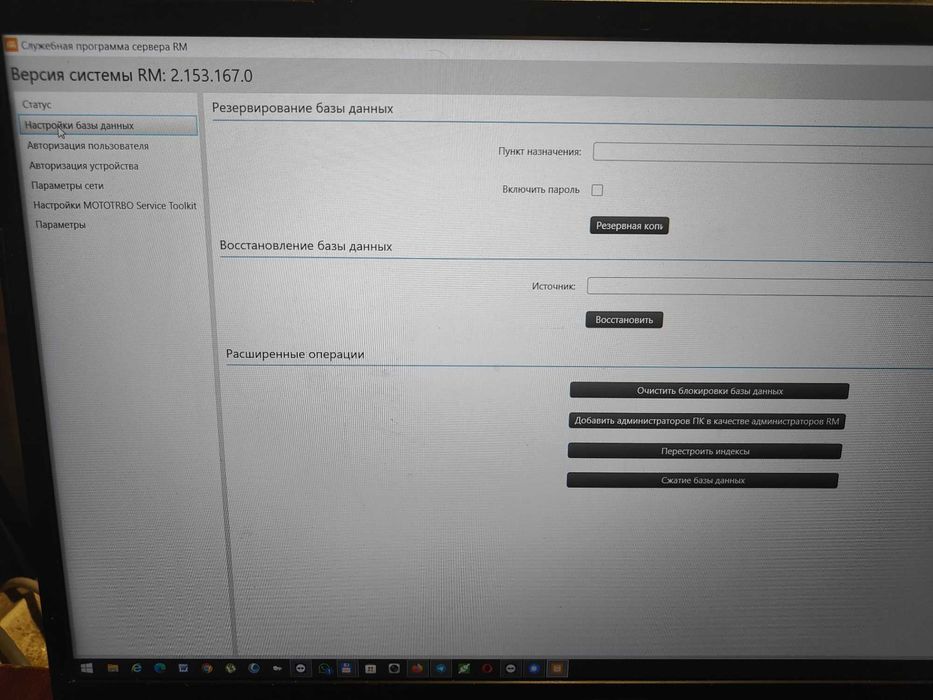This screenshot has width=933, height=700.
Task: Select the Параметры sidebar item
Action: (60, 224)
